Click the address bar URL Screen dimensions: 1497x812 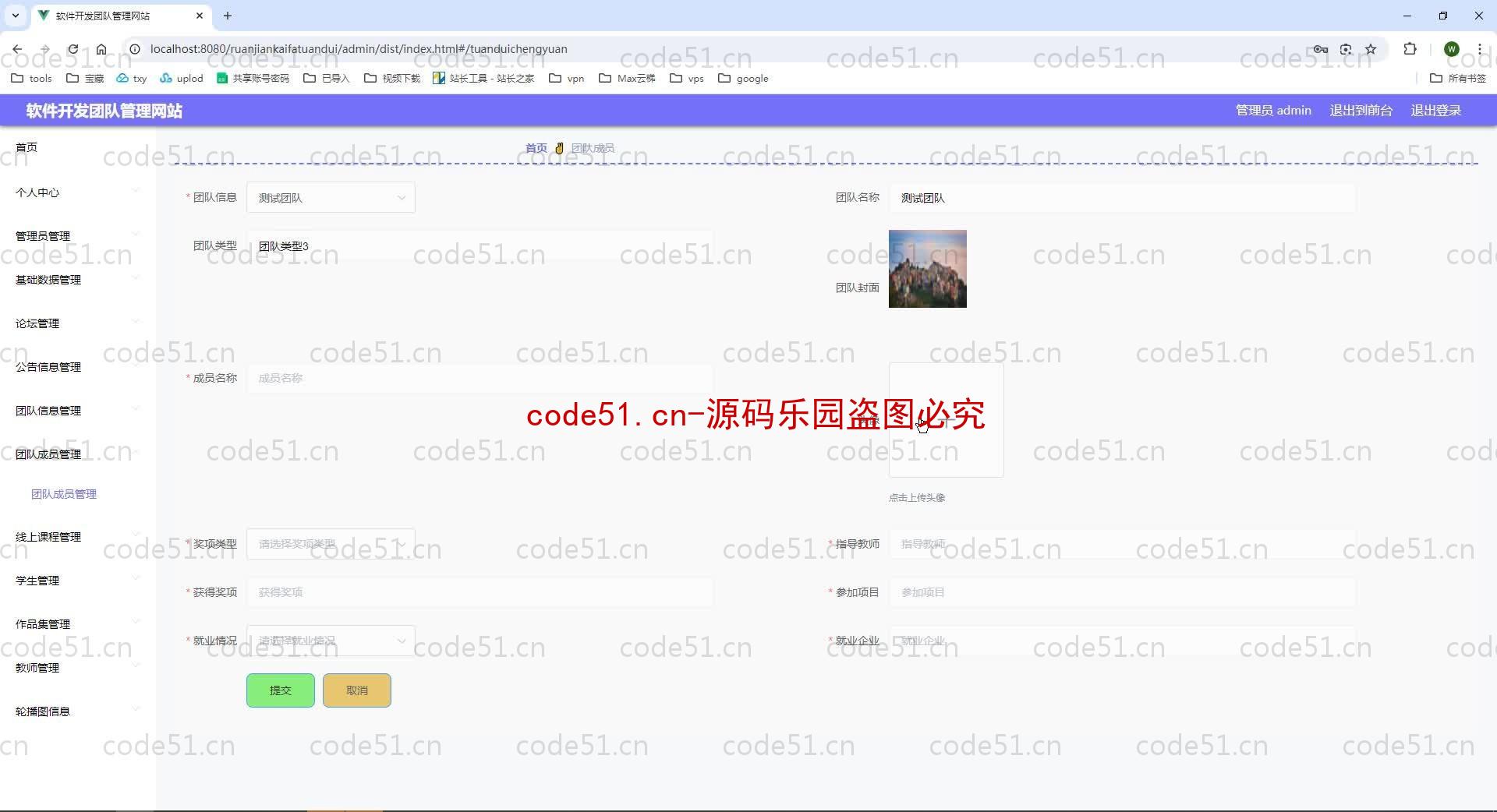359,49
